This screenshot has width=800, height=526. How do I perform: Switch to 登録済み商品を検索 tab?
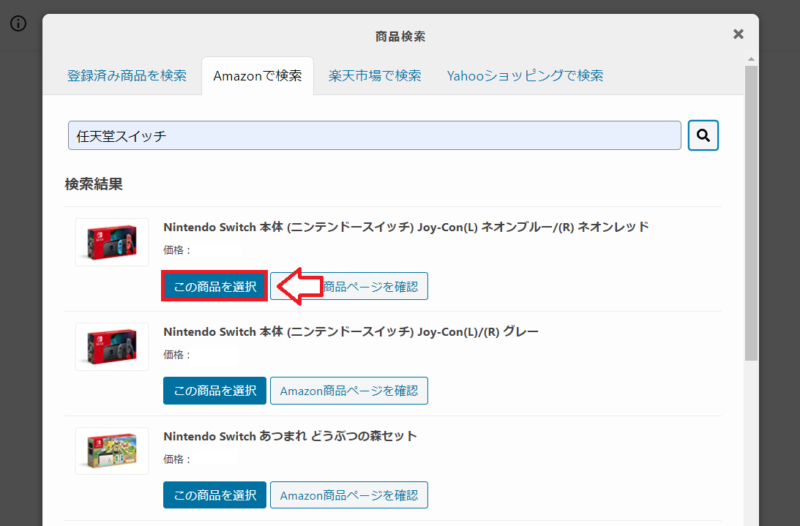(x=127, y=76)
